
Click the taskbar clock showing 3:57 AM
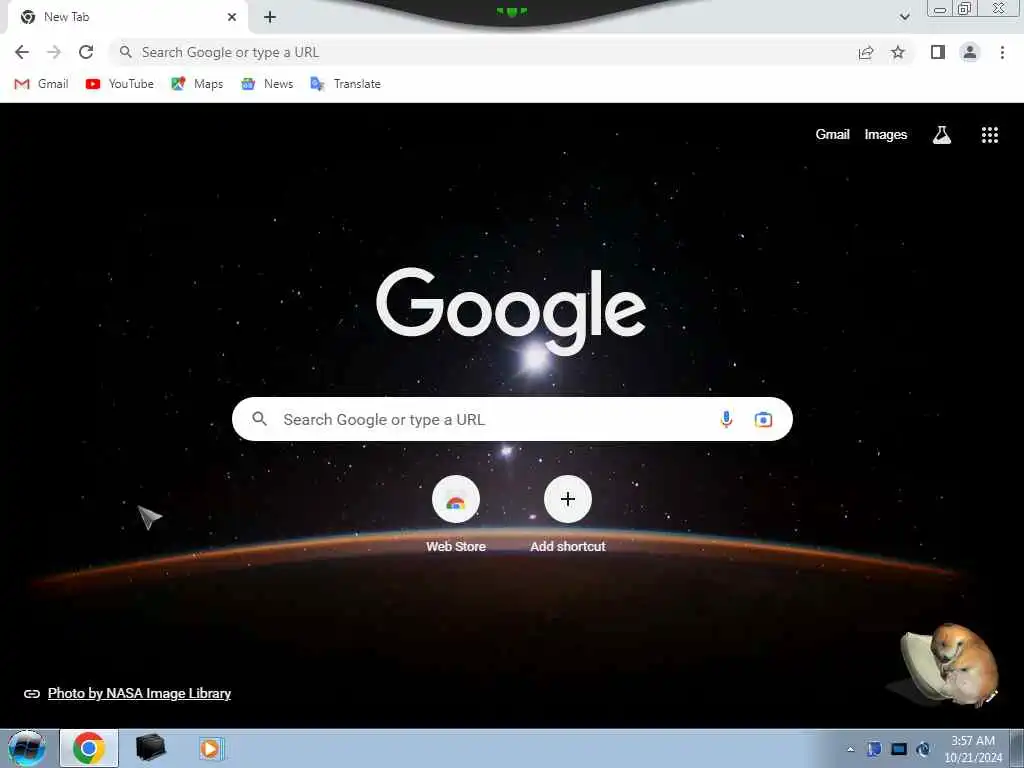[973, 749]
